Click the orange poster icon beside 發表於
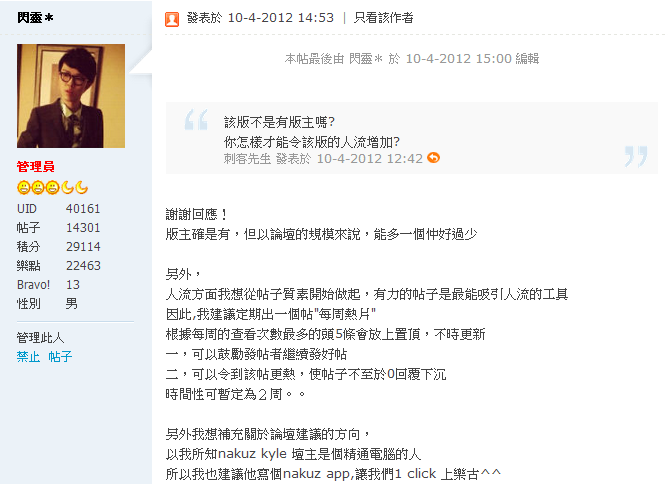Screen dimensions: 668x484 tap(172, 19)
